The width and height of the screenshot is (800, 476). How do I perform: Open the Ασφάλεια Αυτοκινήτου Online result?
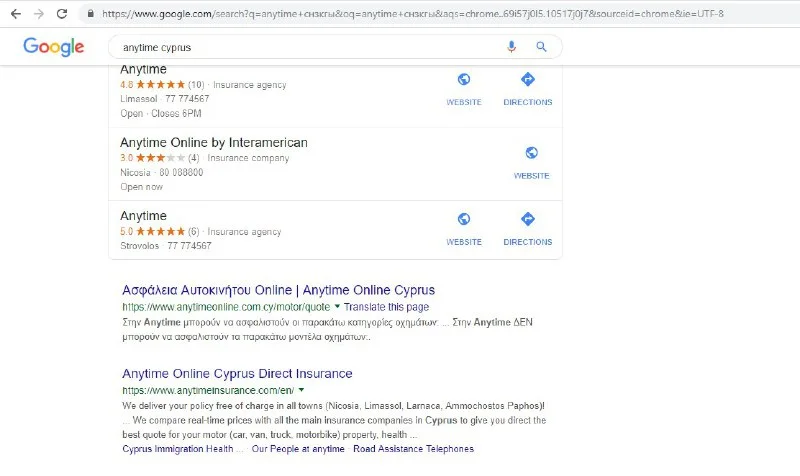[x=278, y=290]
